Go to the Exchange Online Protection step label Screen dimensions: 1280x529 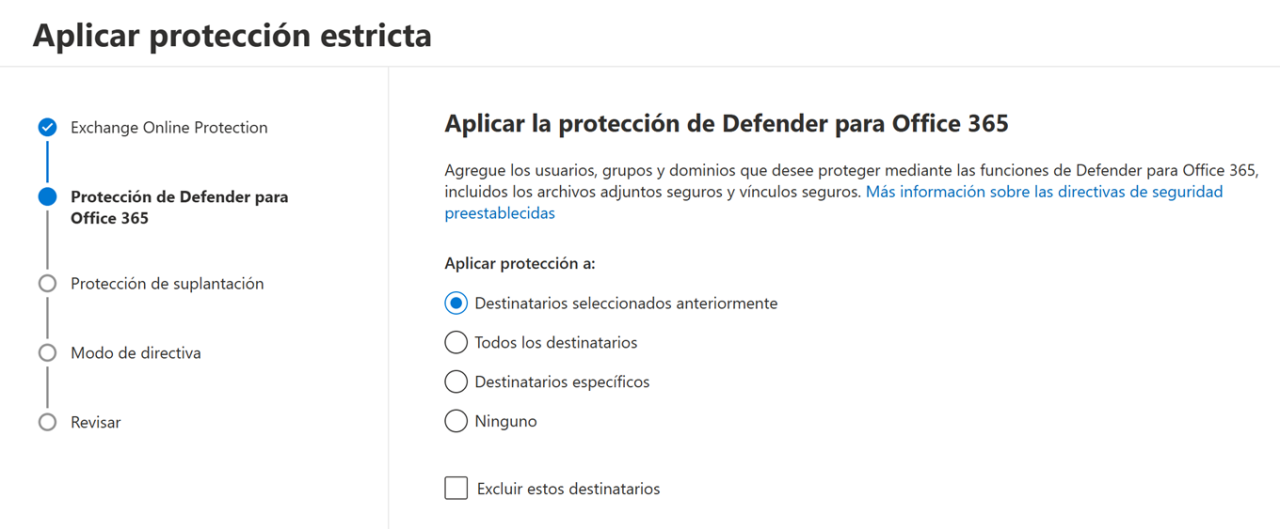tap(169, 127)
